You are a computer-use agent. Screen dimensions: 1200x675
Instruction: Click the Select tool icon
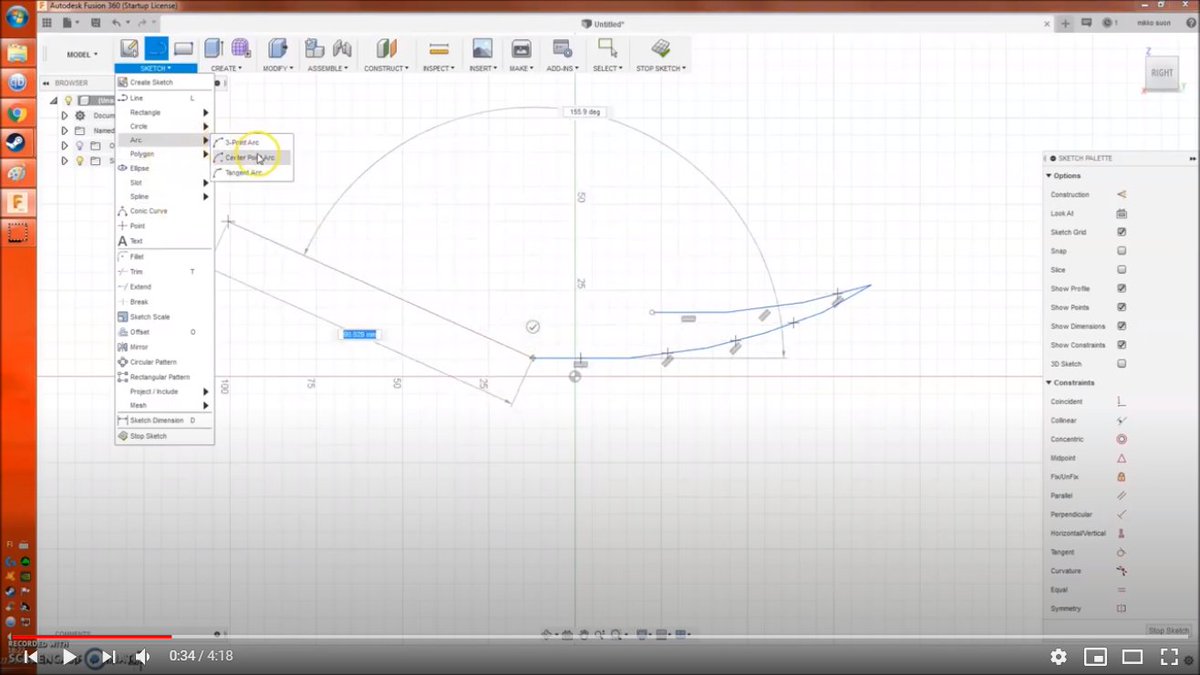coord(606,48)
